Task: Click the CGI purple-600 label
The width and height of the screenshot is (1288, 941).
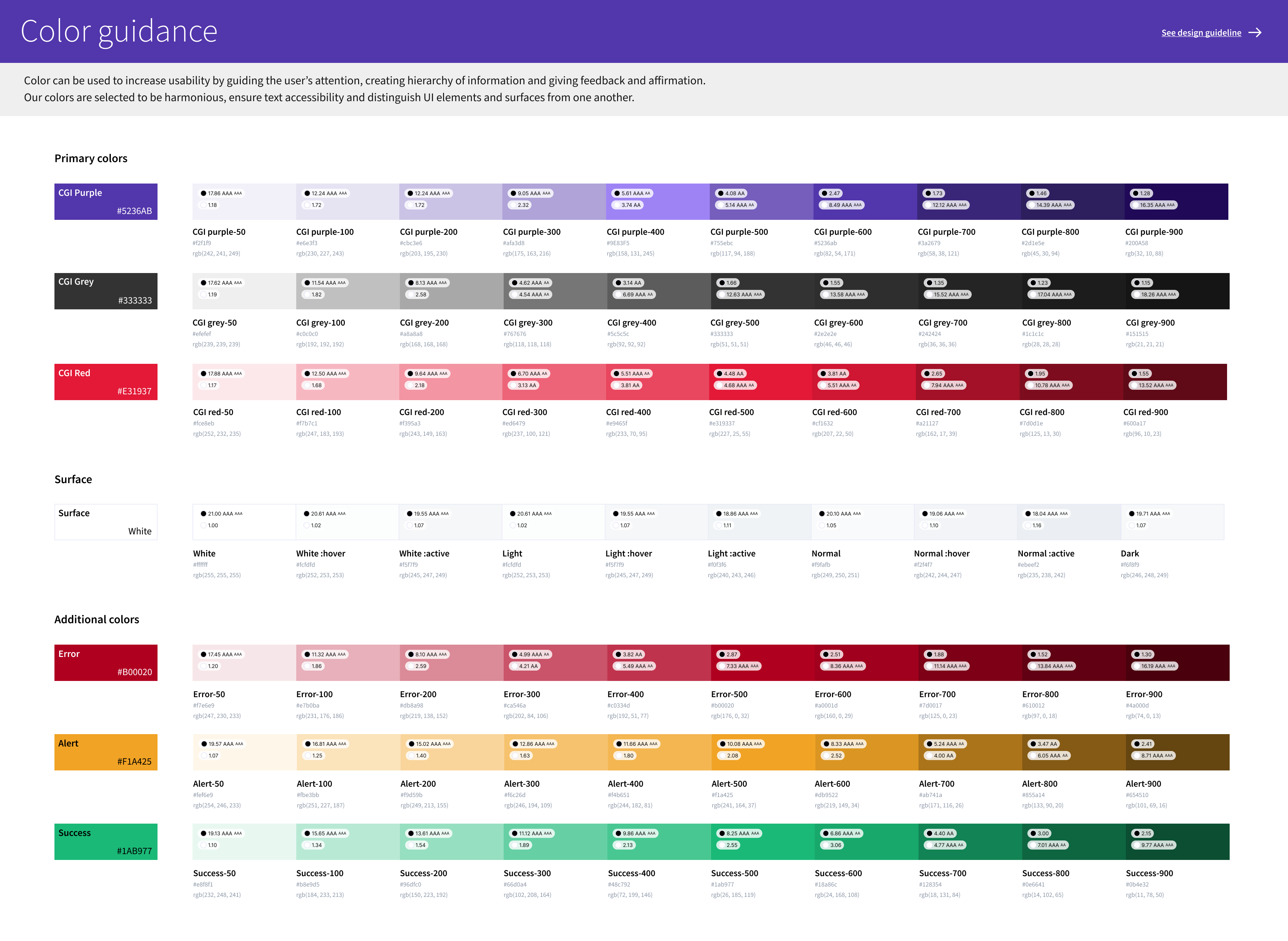Action: click(843, 232)
